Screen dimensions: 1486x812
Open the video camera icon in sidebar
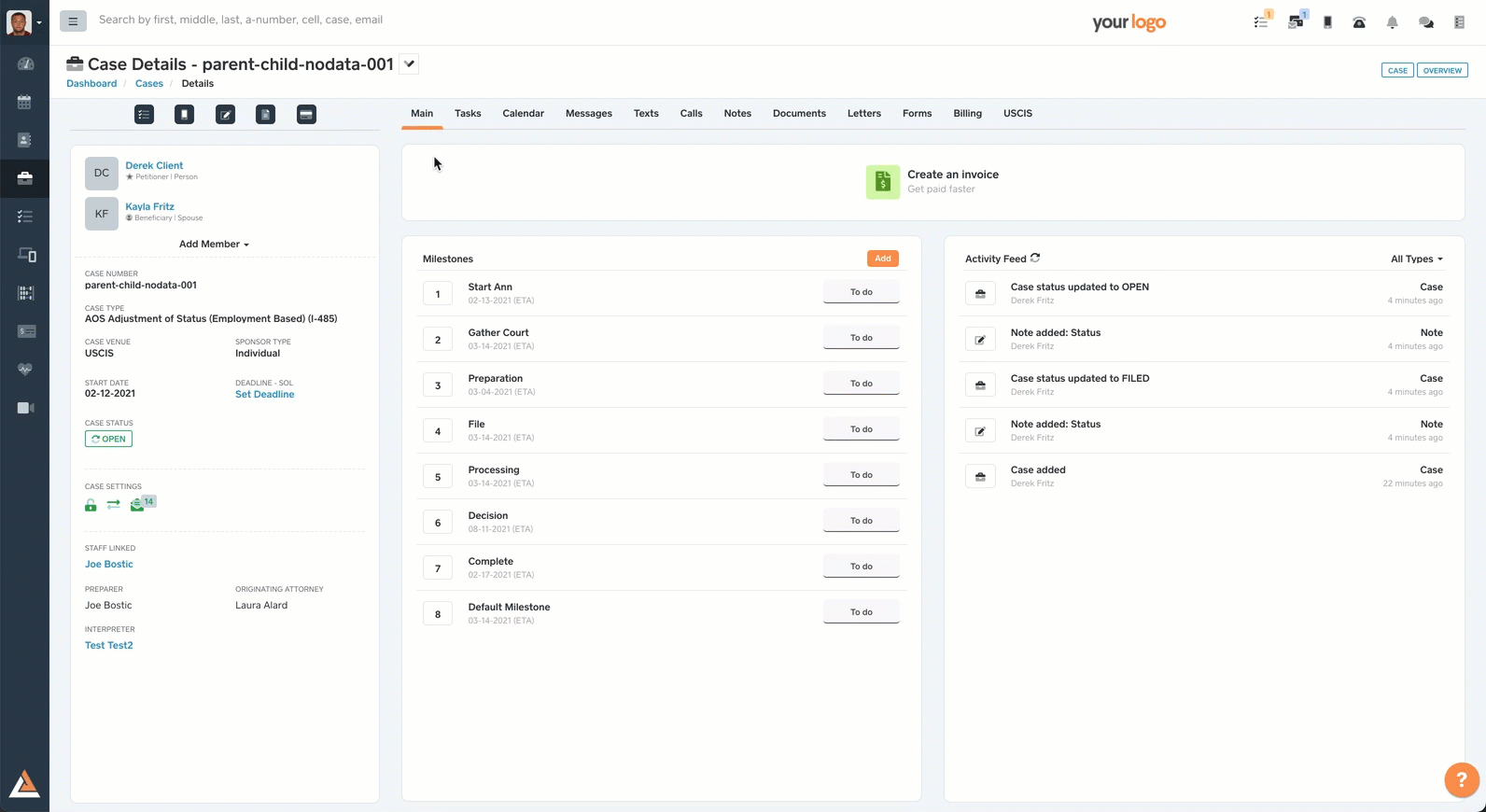[x=25, y=408]
